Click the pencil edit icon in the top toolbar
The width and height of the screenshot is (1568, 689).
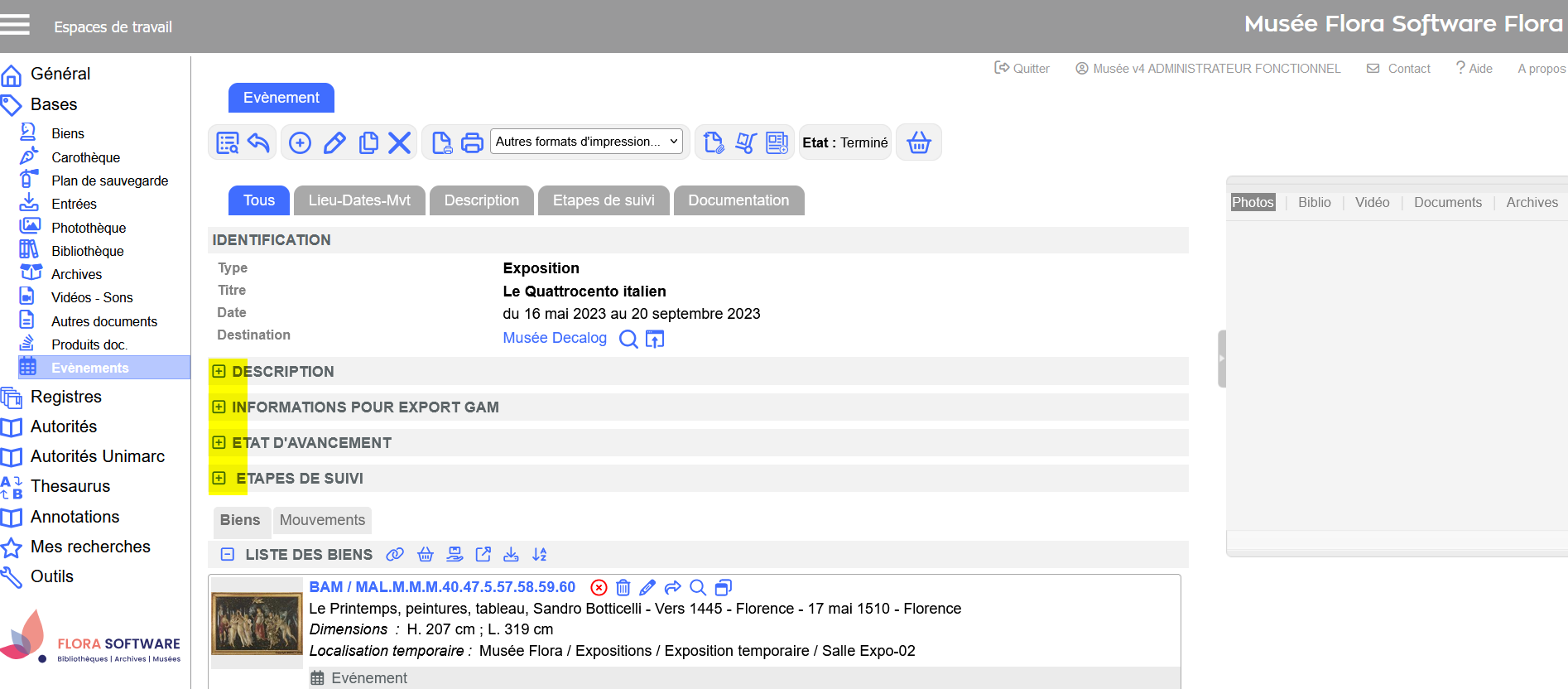[x=334, y=142]
